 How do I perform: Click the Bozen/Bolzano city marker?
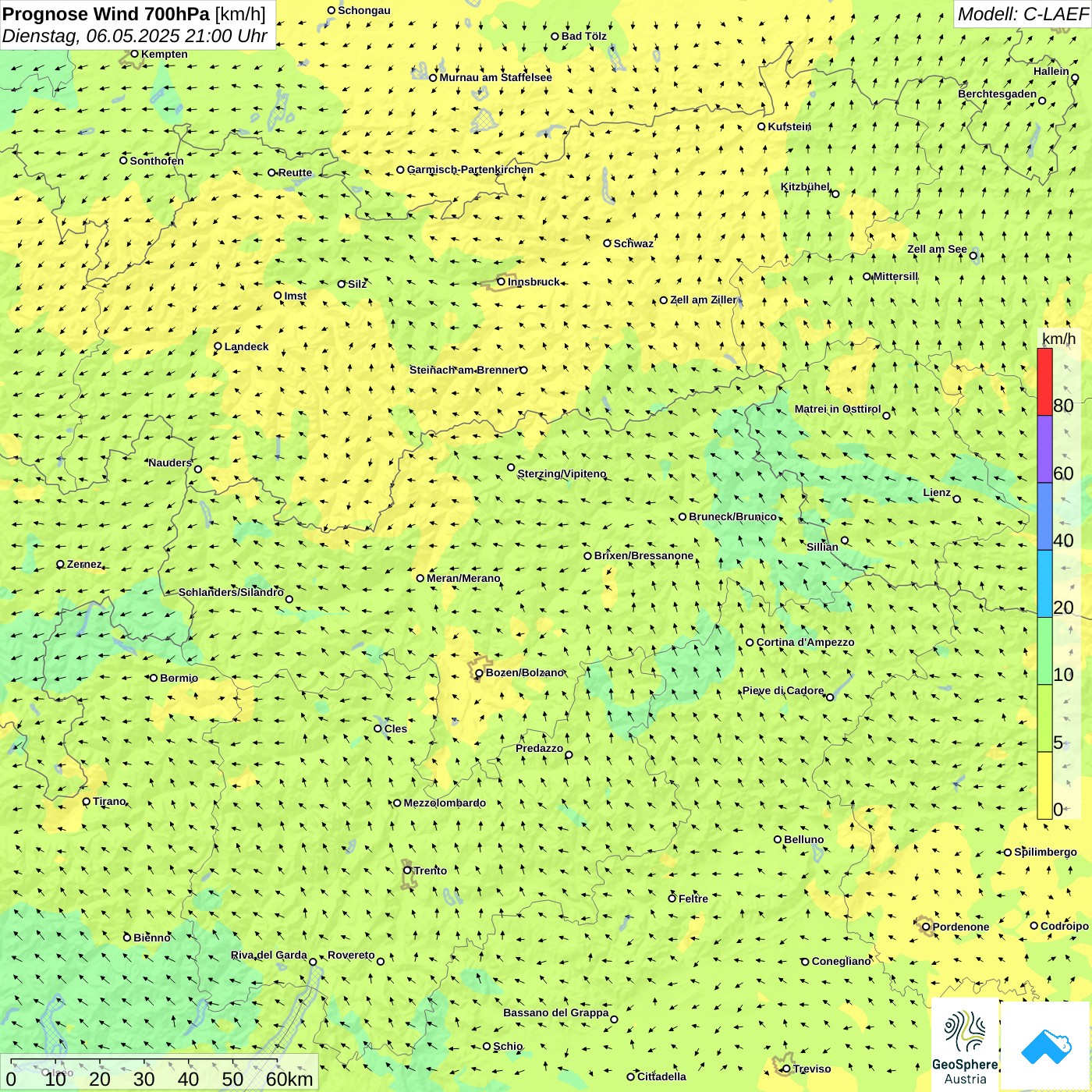tap(479, 673)
